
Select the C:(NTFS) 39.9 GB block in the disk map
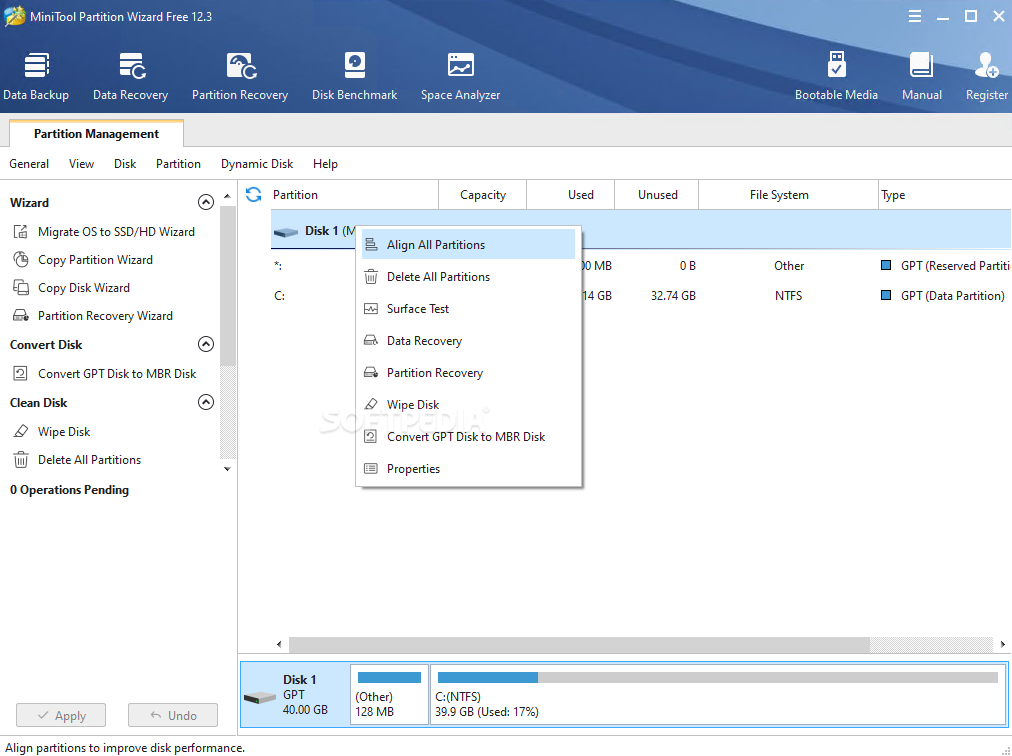718,695
